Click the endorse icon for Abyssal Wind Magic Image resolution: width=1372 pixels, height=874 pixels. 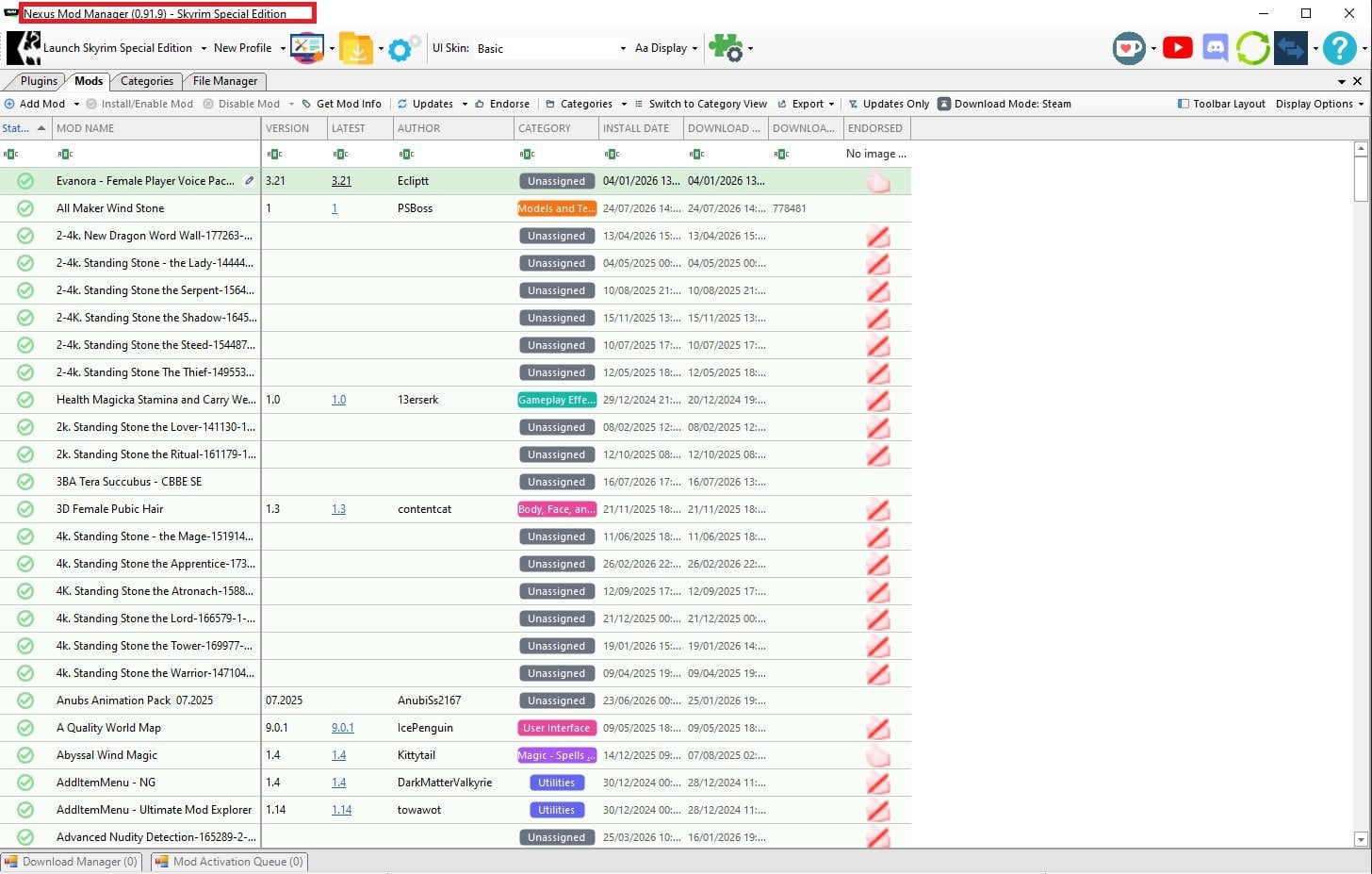pyautogui.click(x=878, y=756)
